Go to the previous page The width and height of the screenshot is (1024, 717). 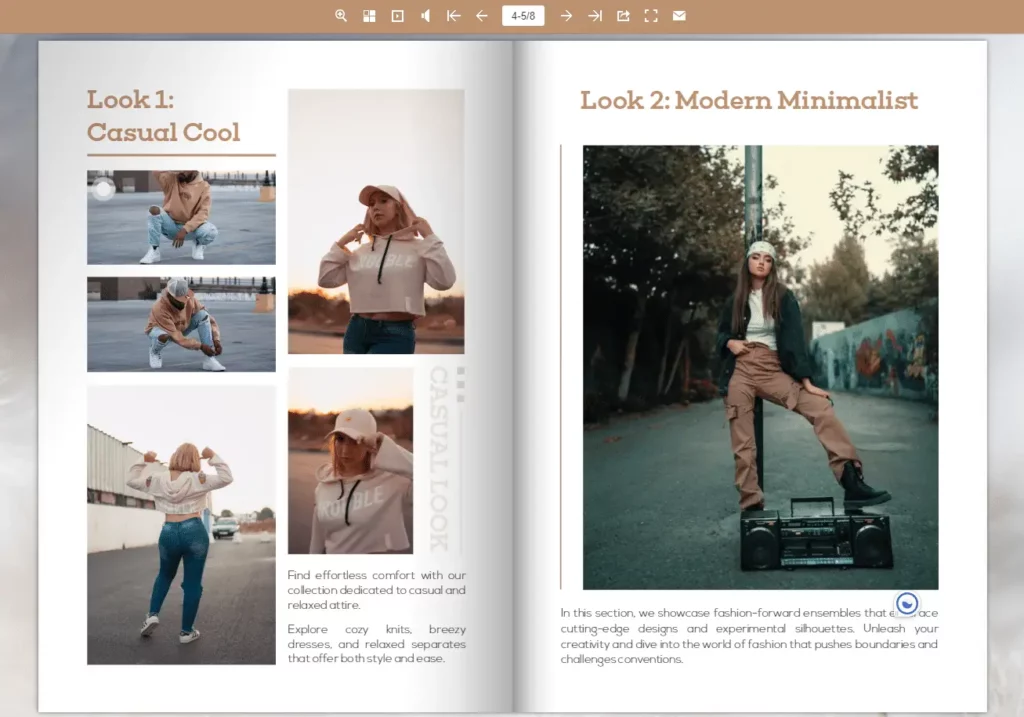[x=481, y=16]
